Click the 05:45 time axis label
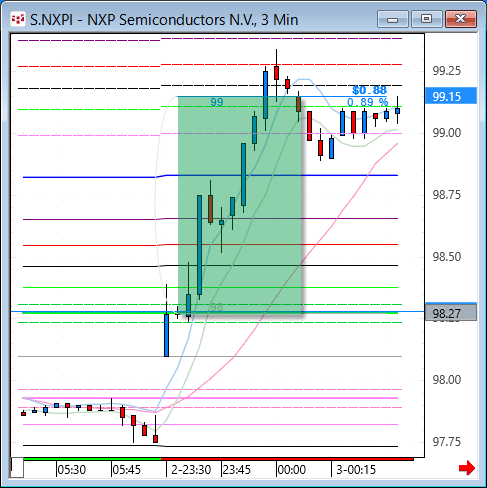 [x=127, y=470]
